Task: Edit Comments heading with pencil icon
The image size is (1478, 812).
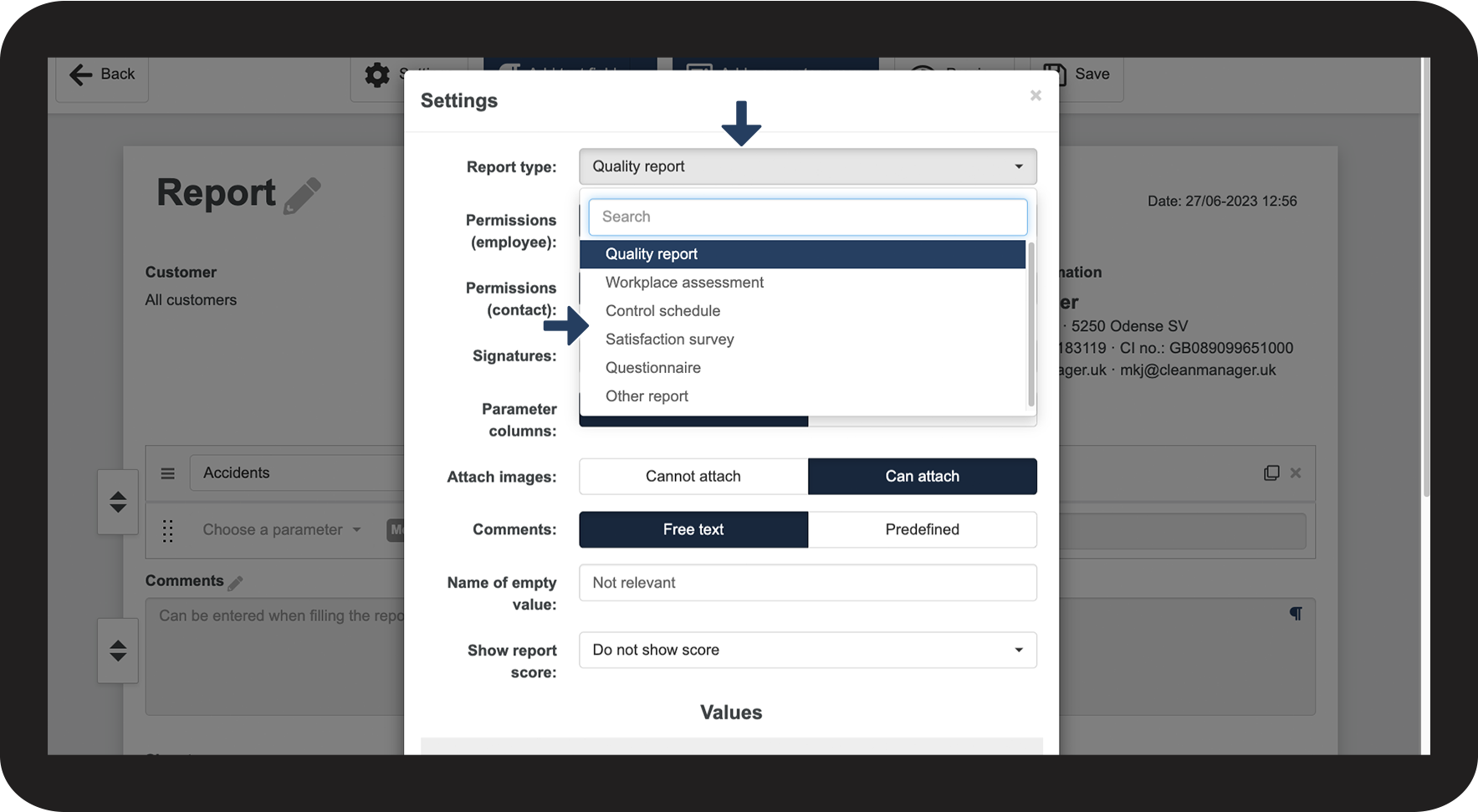Action: [x=235, y=583]
